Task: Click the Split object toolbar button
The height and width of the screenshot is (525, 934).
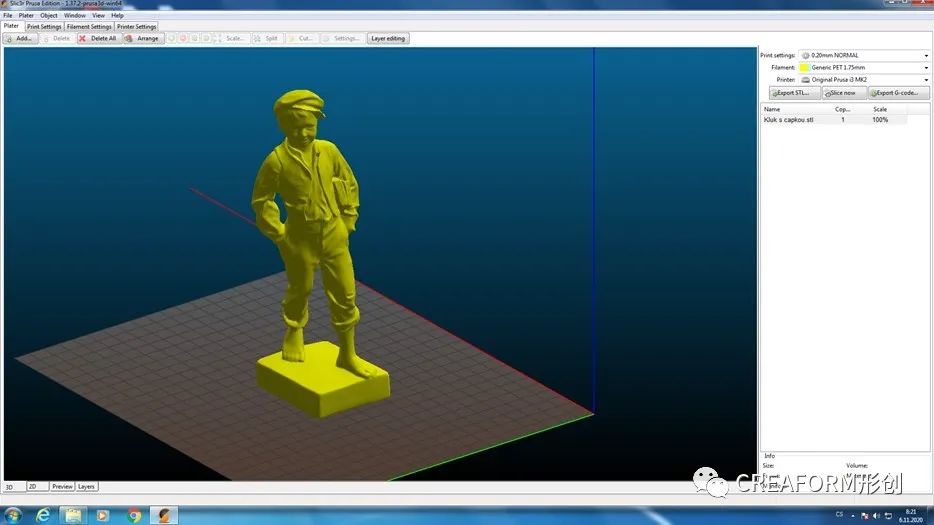Action: click(x=266, y=38)
